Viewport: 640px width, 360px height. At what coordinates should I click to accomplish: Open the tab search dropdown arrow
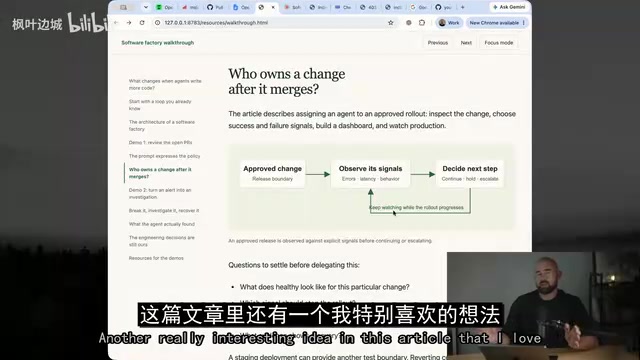pyautogui.click(x=146, y=7)
